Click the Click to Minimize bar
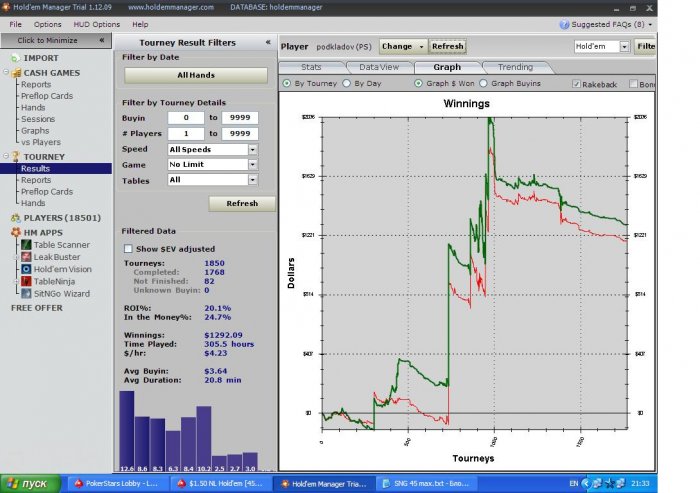This screenshot has width=700, height=493. point(56,41)
